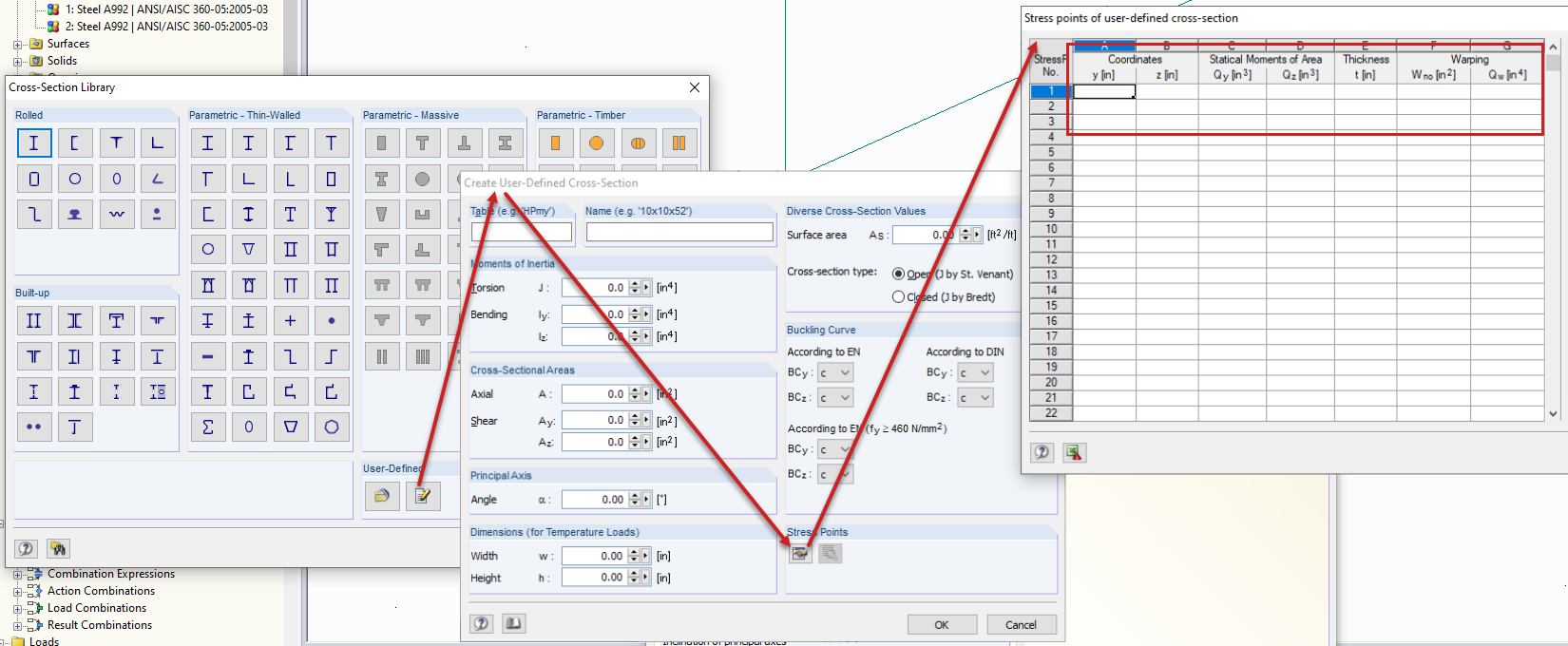Click the Height h value field
This screenshot has height=646, width=1568.
tap(594, 578)
